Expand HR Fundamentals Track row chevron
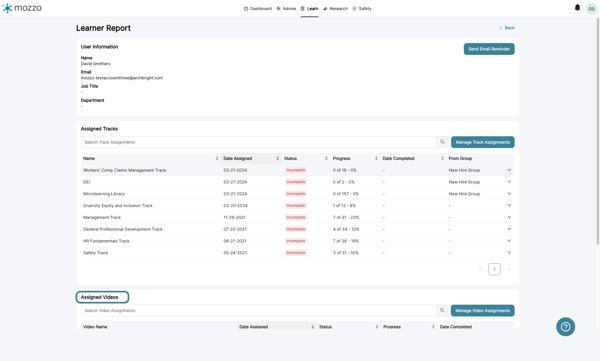 (509, 241)
